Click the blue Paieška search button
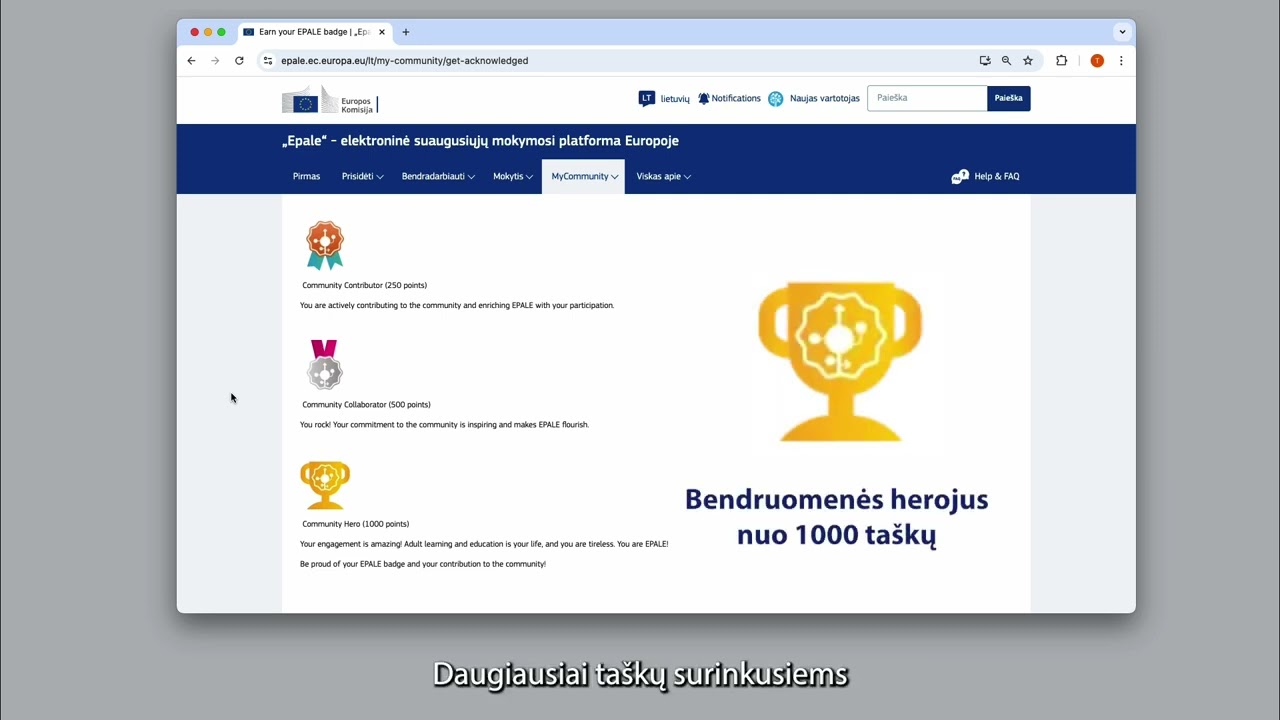1280x720 pixels. pyautogui.click(x=1008, y=98)
